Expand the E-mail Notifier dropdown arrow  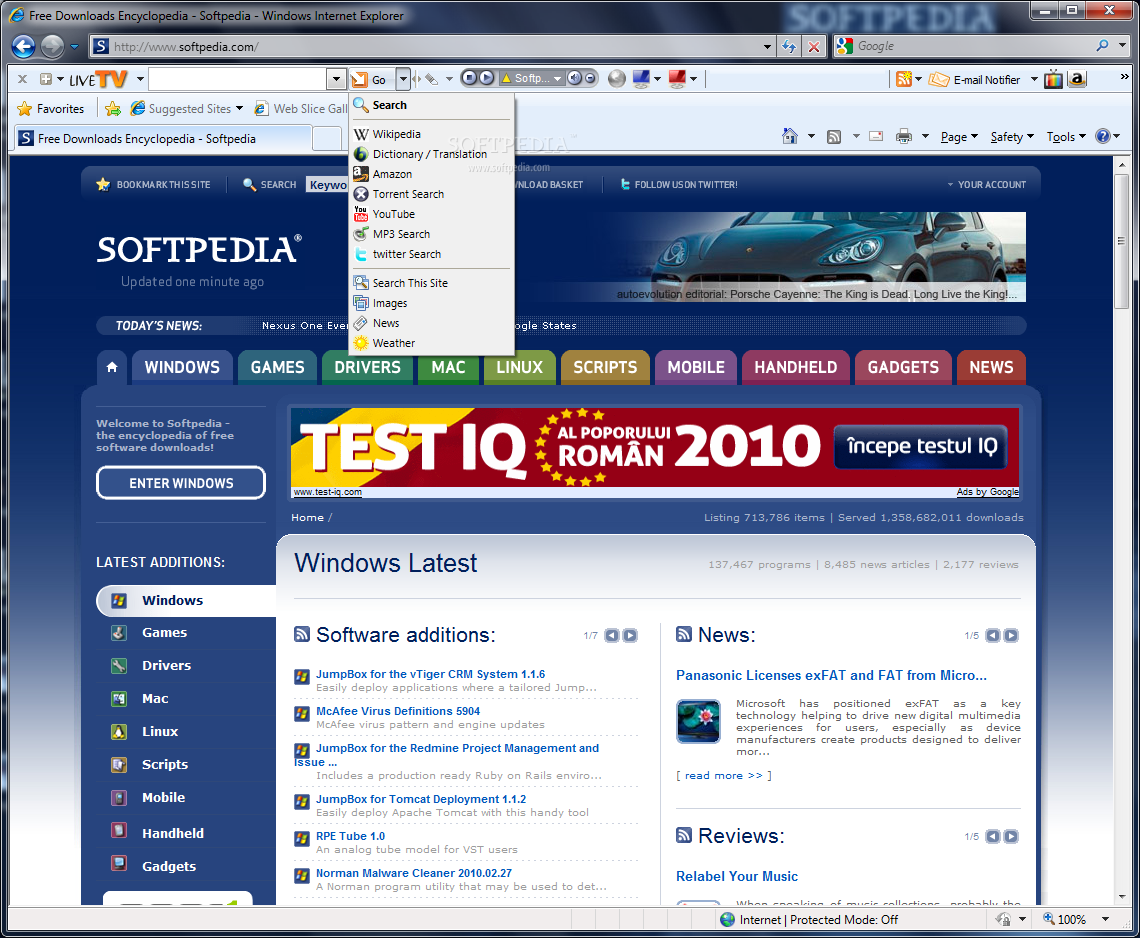click(1034, 79)
